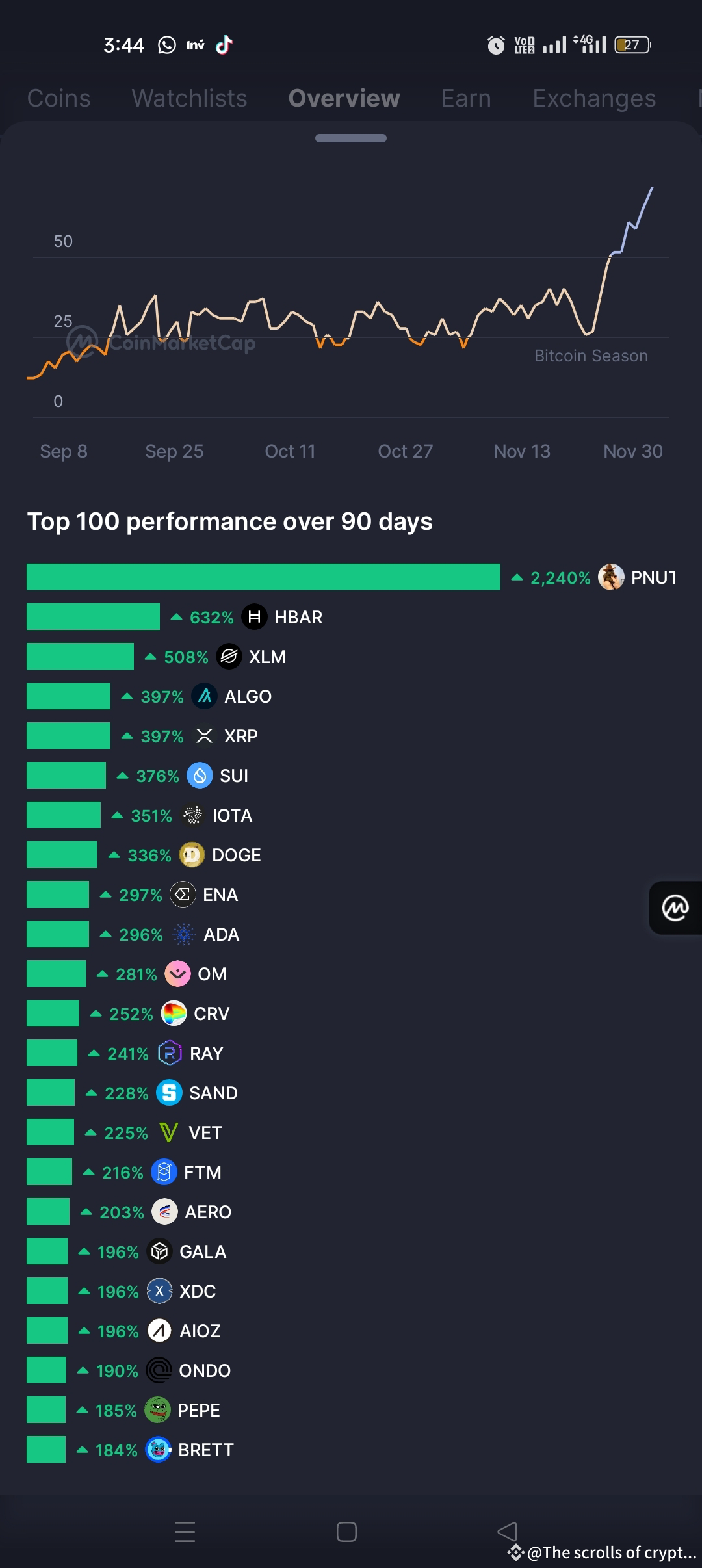Tap the XRP token icon
This screenshot has height=1568, width=702.
click(203, 737)
